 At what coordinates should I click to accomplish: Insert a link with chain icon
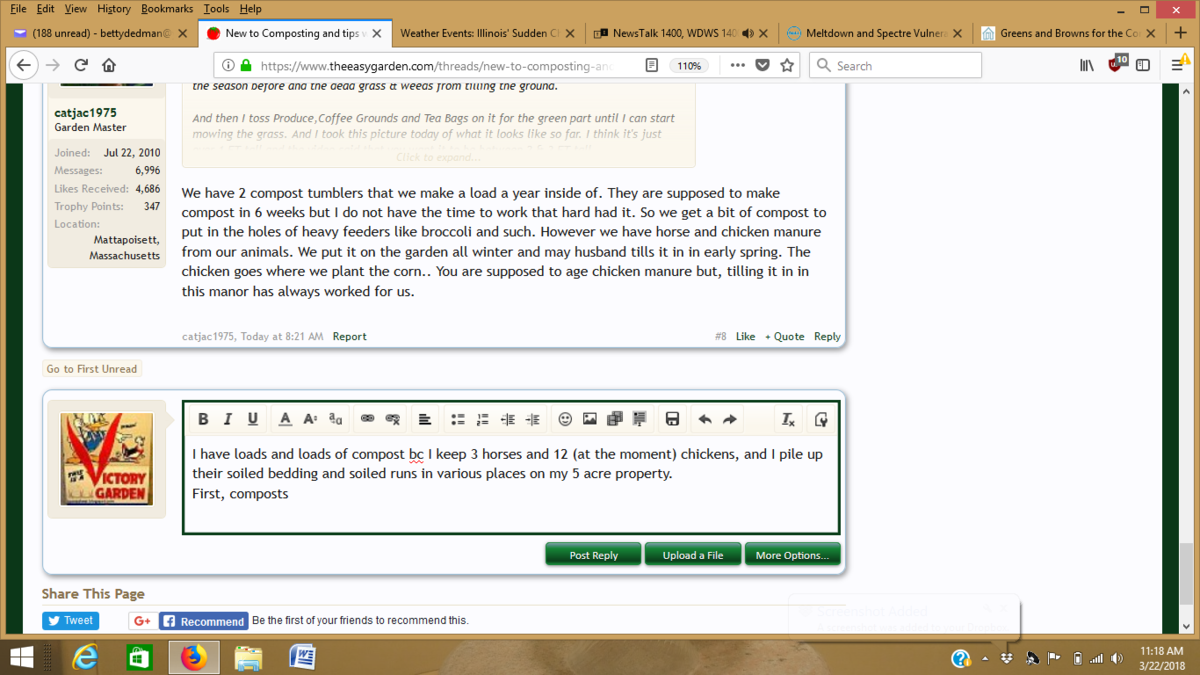367,419
